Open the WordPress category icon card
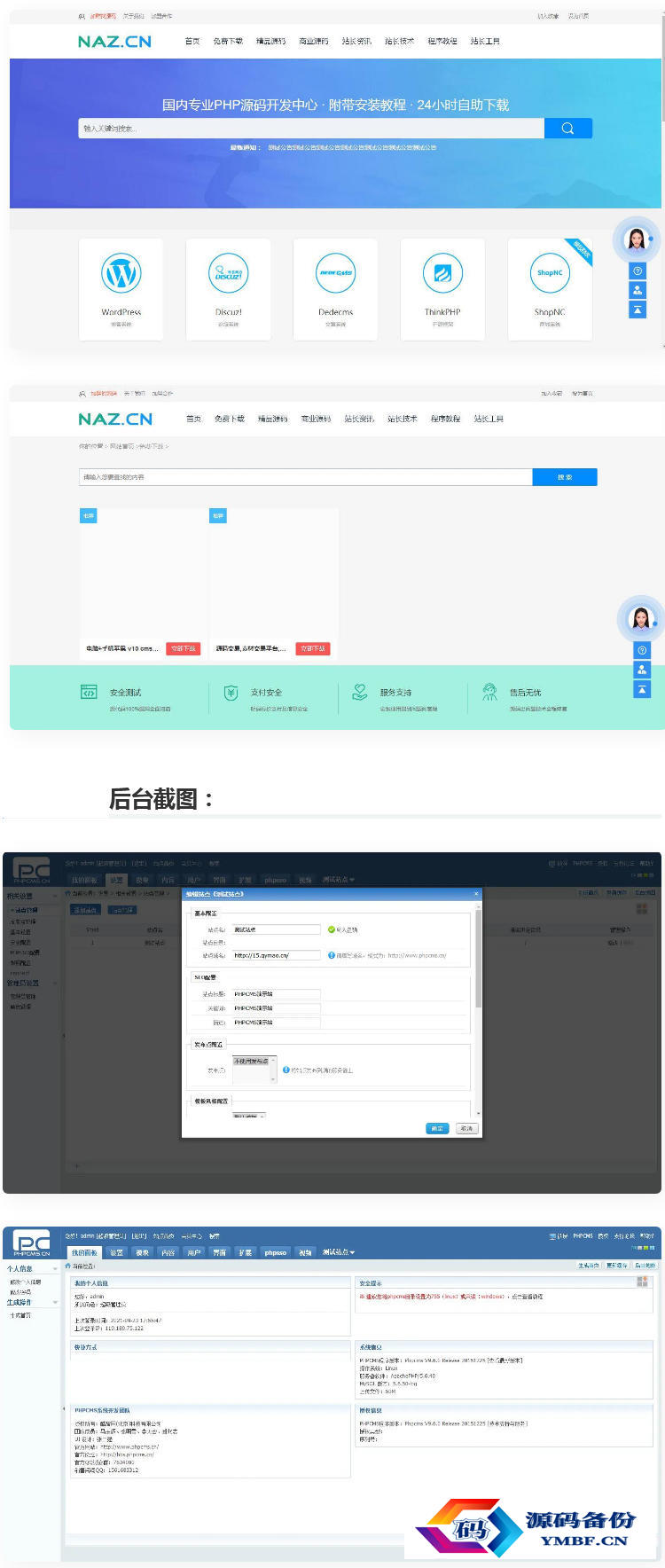665x1568 pixels. pyautogui.click(x=121, y=288)
